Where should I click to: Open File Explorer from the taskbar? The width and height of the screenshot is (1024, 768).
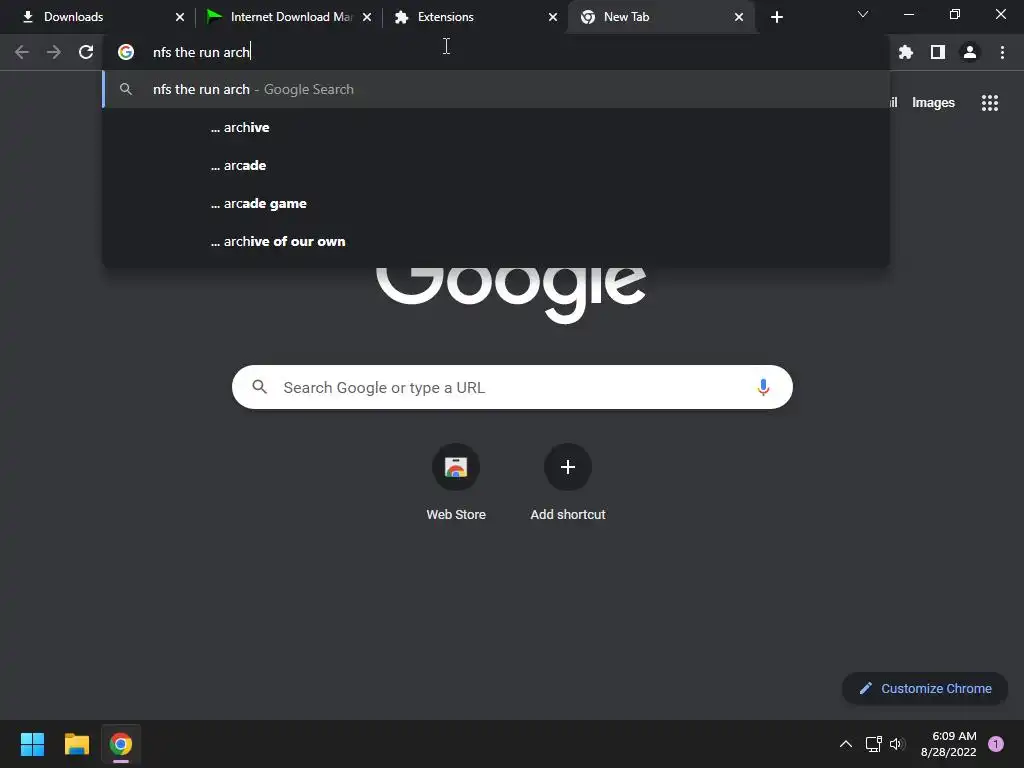point(76,744)
